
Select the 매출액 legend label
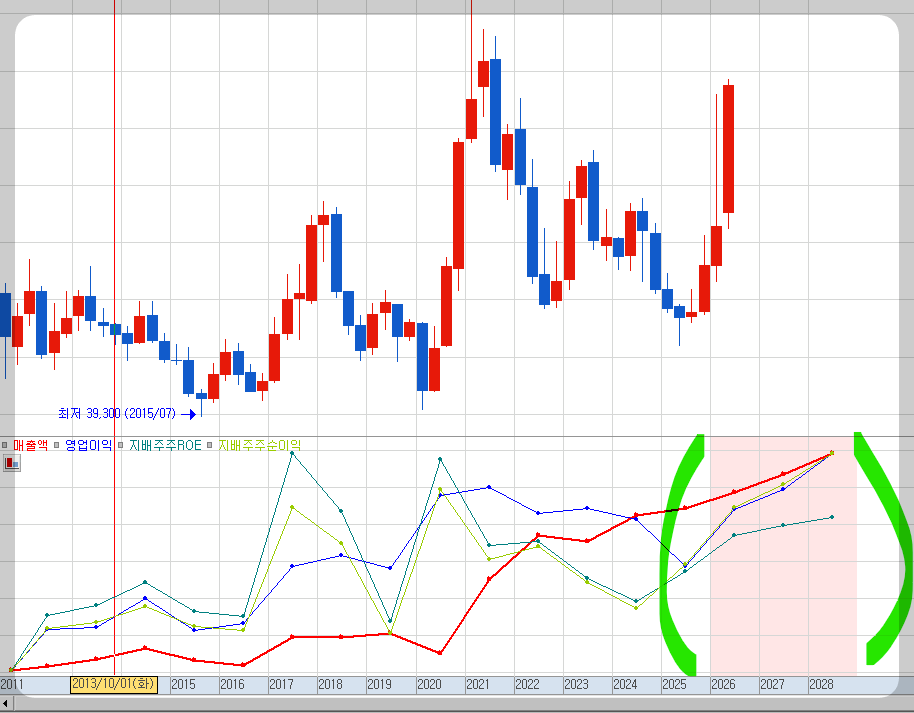pos(30,445)
